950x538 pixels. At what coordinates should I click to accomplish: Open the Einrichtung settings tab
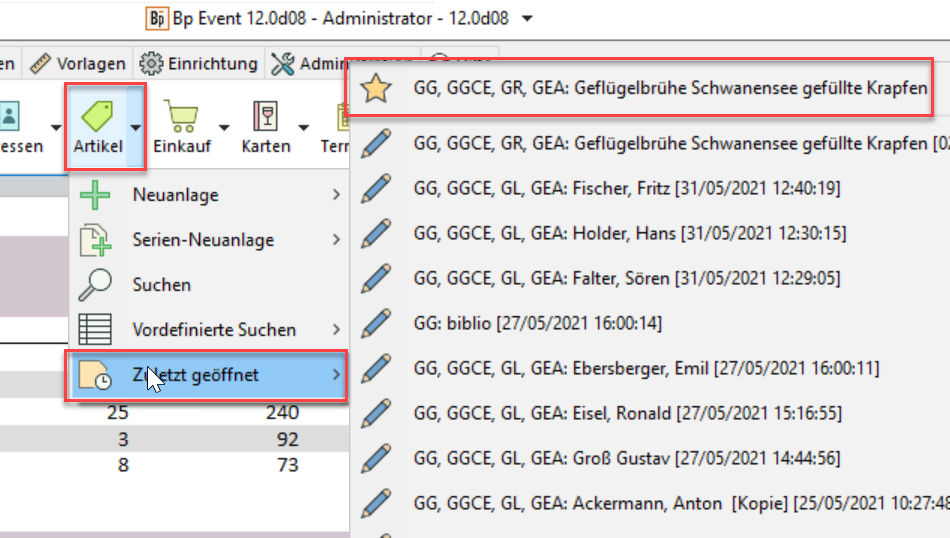click(199, 63)
